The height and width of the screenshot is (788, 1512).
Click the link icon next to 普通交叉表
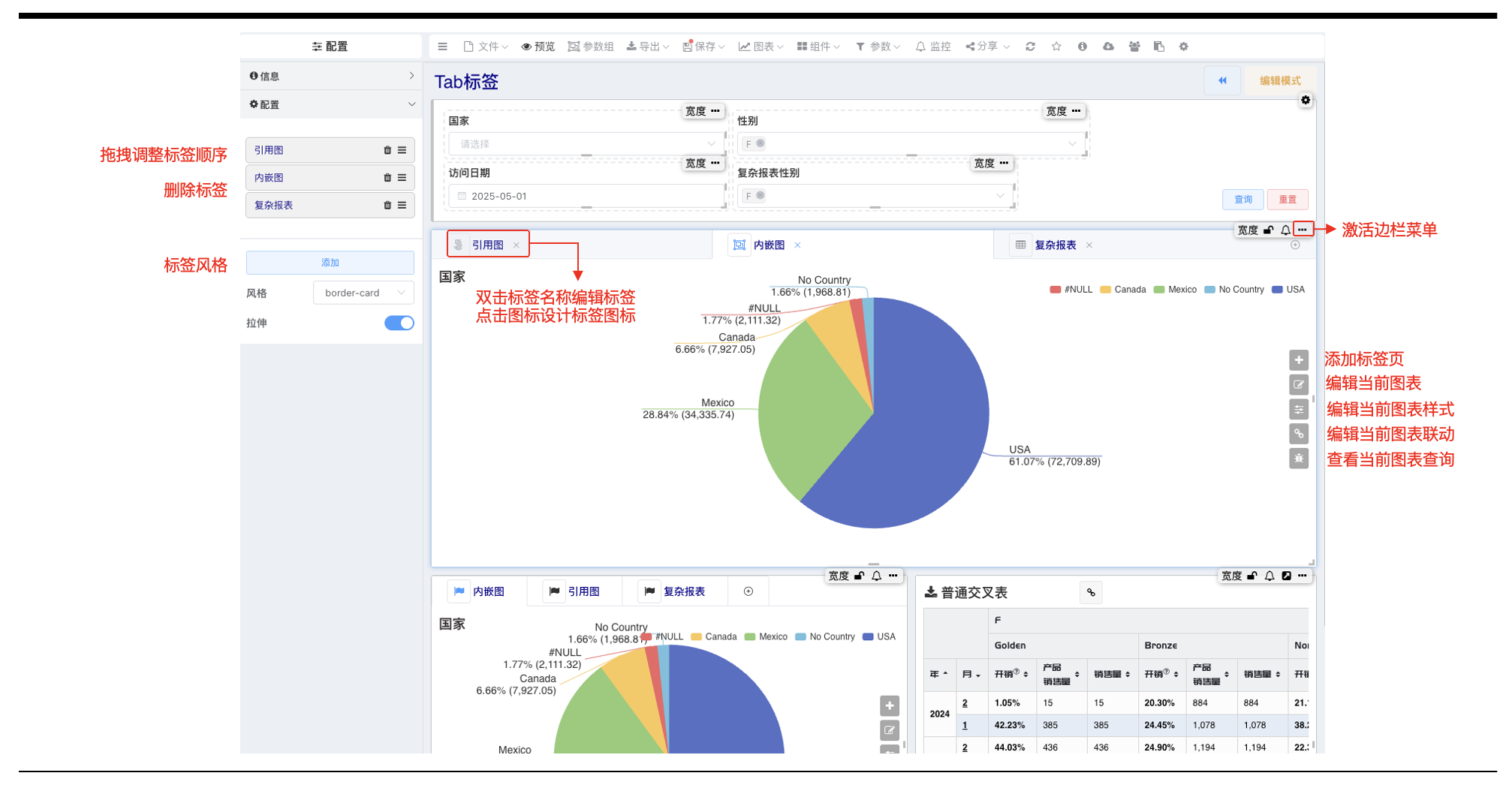click(x=1091, y=593)
